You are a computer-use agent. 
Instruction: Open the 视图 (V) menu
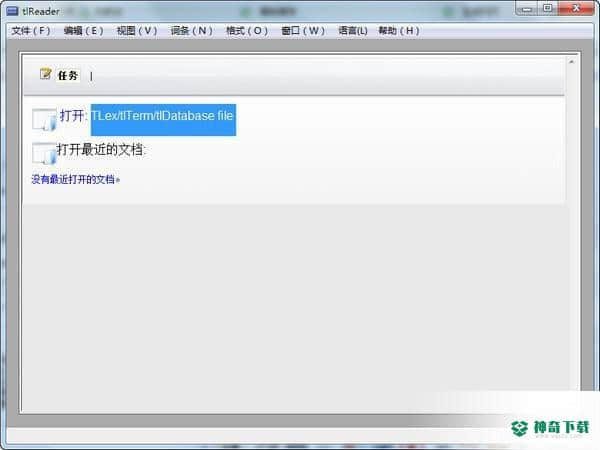coord(137,31)
